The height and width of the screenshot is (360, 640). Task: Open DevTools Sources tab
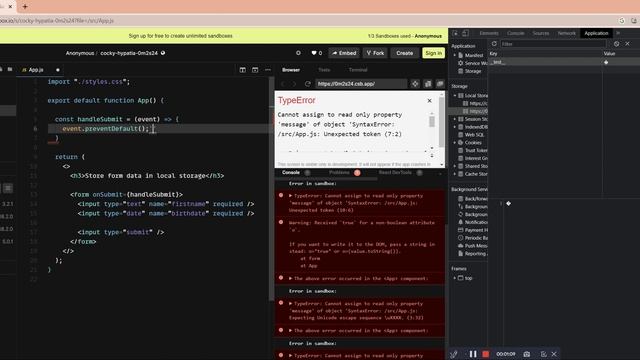(540, 33)
